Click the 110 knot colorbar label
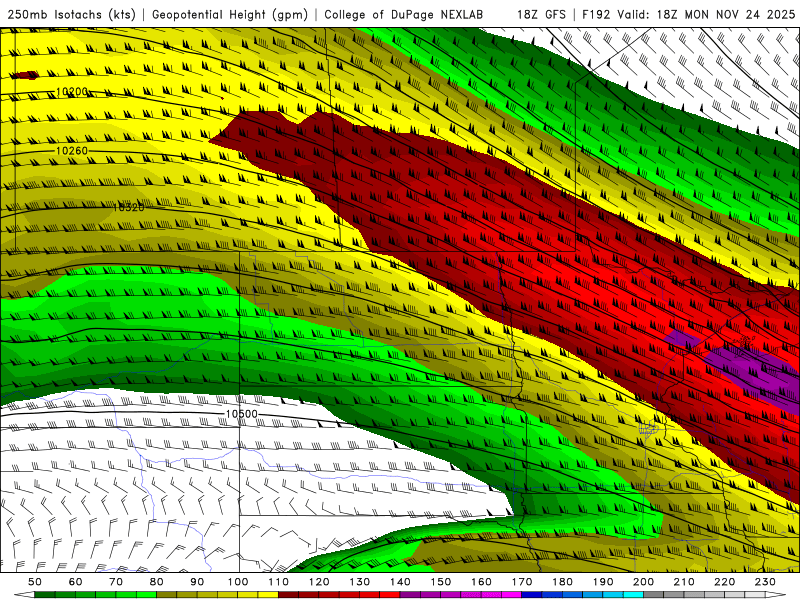This screenshot has width=800, height=600. pyautogui.click(x=278, y=582)
